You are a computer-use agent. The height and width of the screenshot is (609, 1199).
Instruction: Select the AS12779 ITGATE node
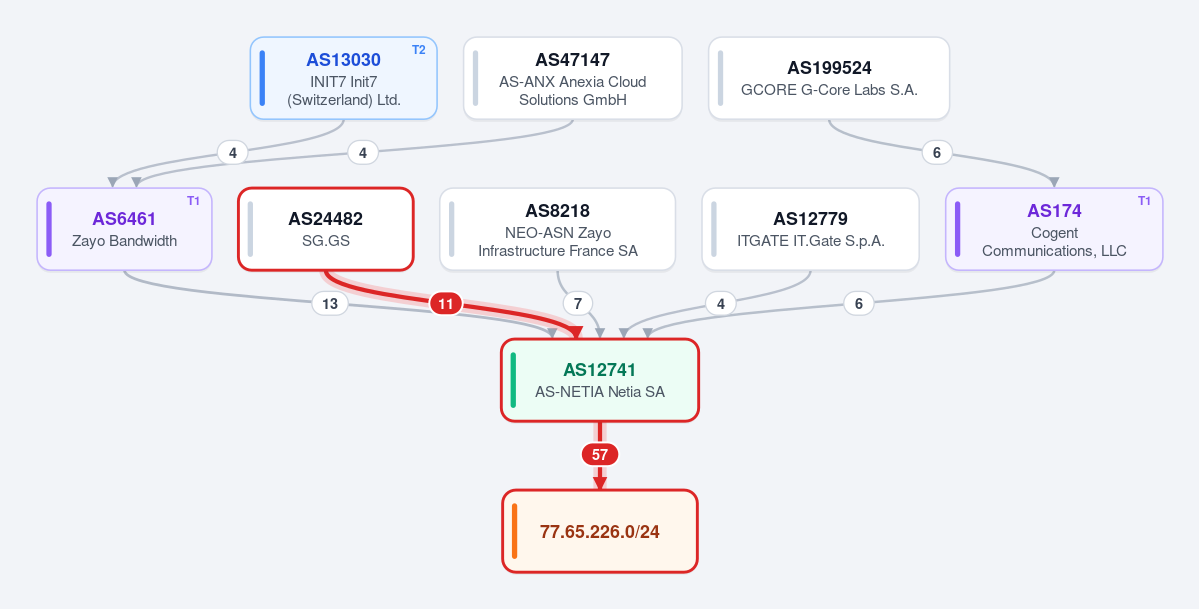pos(811,229)
